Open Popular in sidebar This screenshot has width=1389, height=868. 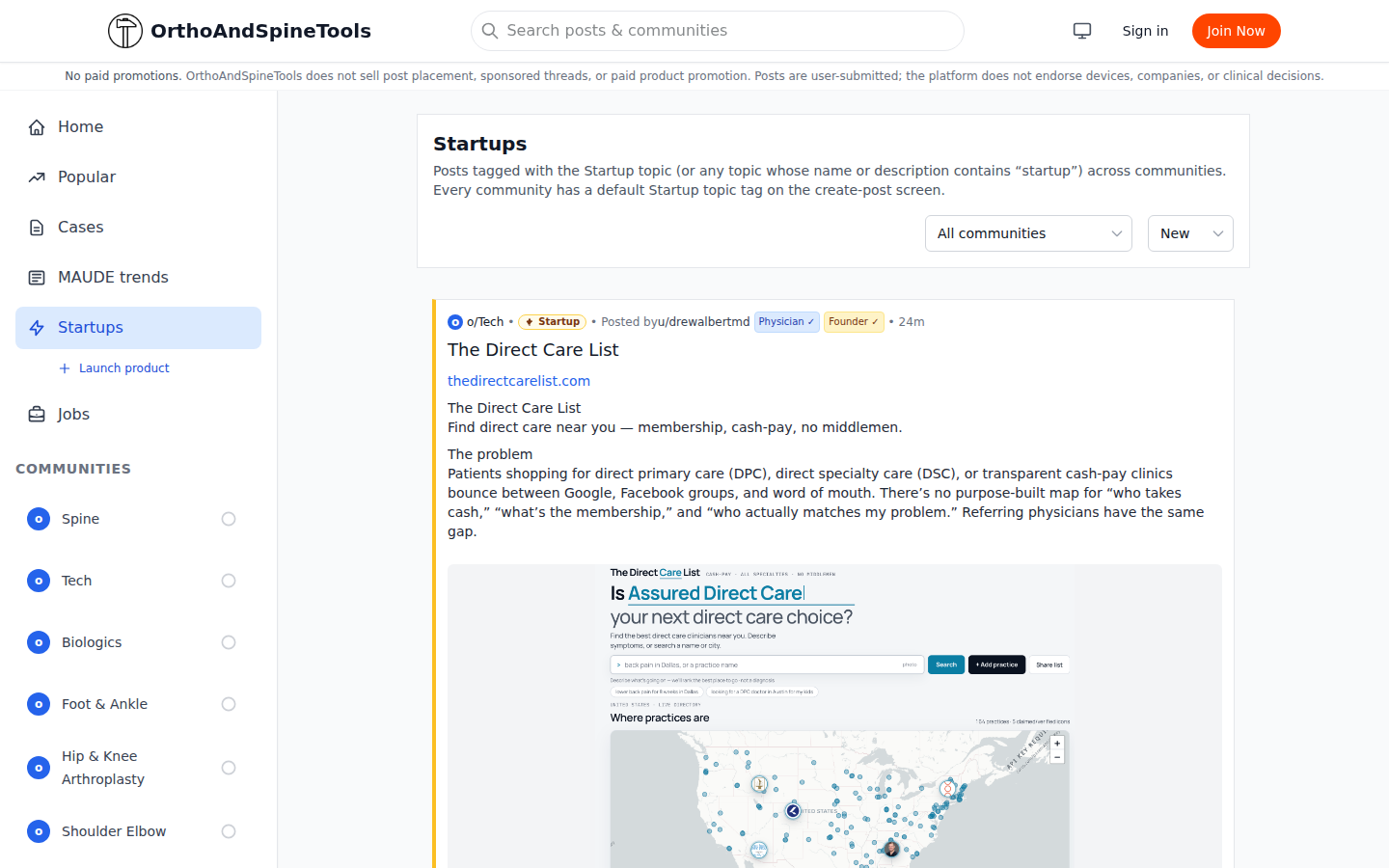coord(138,177)
